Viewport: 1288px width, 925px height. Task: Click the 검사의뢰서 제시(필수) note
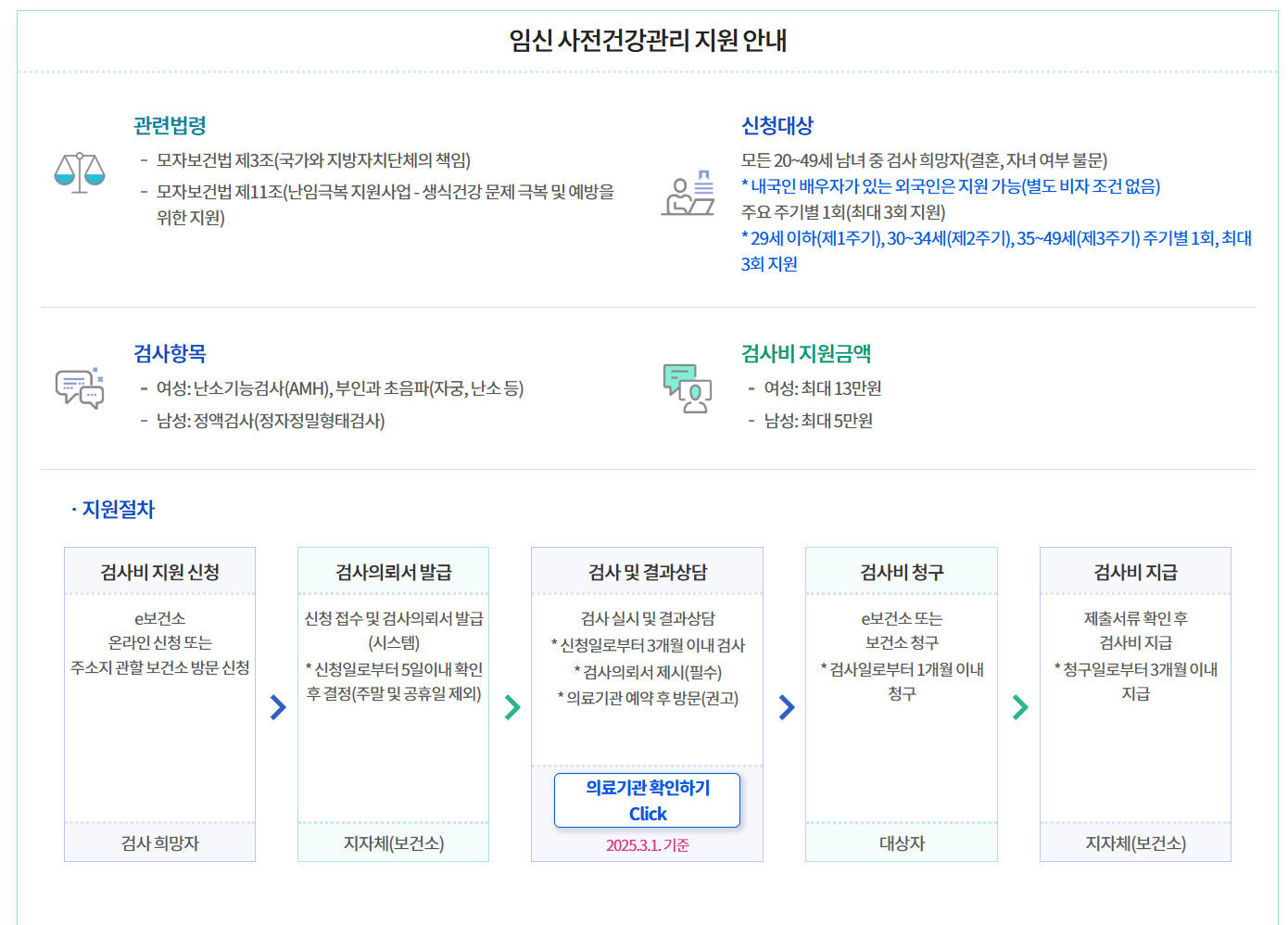tap(648, 672)
